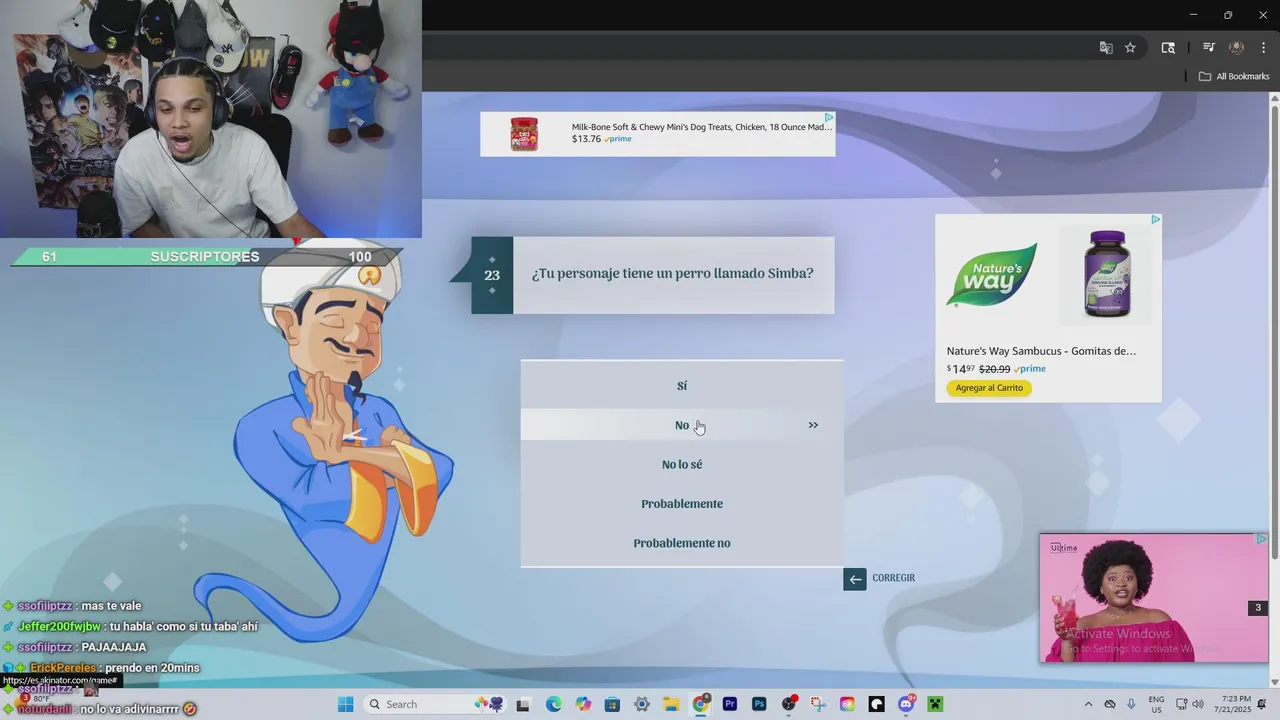Open the Nature's Way Sambucus ad title
The width and height of the screenshot is (1280, 720).
click(1041, 351)
